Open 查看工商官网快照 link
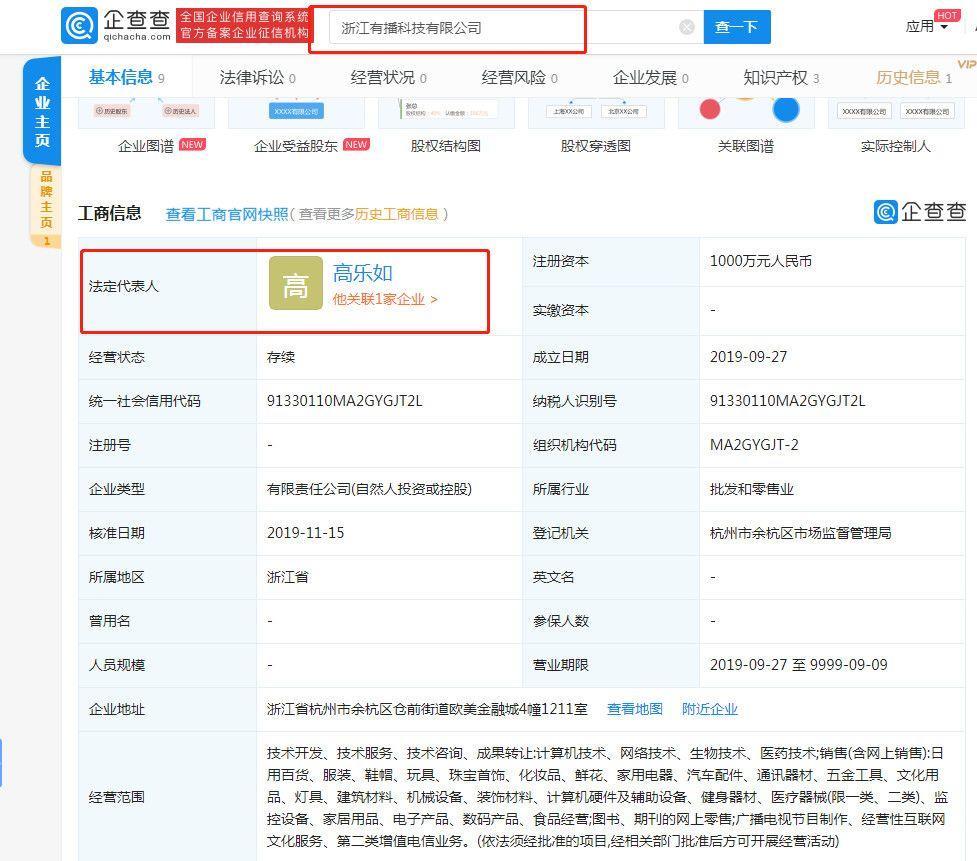Image resolution: width=977 pixels, height=861 pixels. (x=226, y=214)
